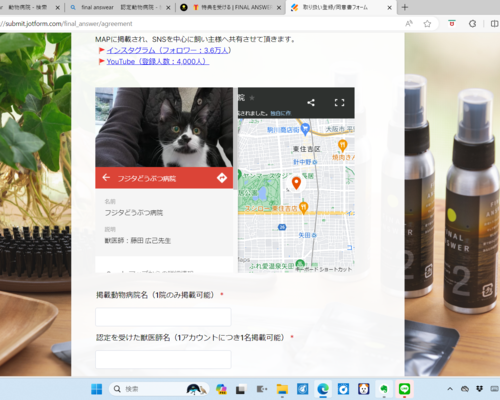Click the circular arrow toolbar icon right of the red extension
The width and height of the screenshot is (500, 400).
pyautogui.click(x=472, y=24)
